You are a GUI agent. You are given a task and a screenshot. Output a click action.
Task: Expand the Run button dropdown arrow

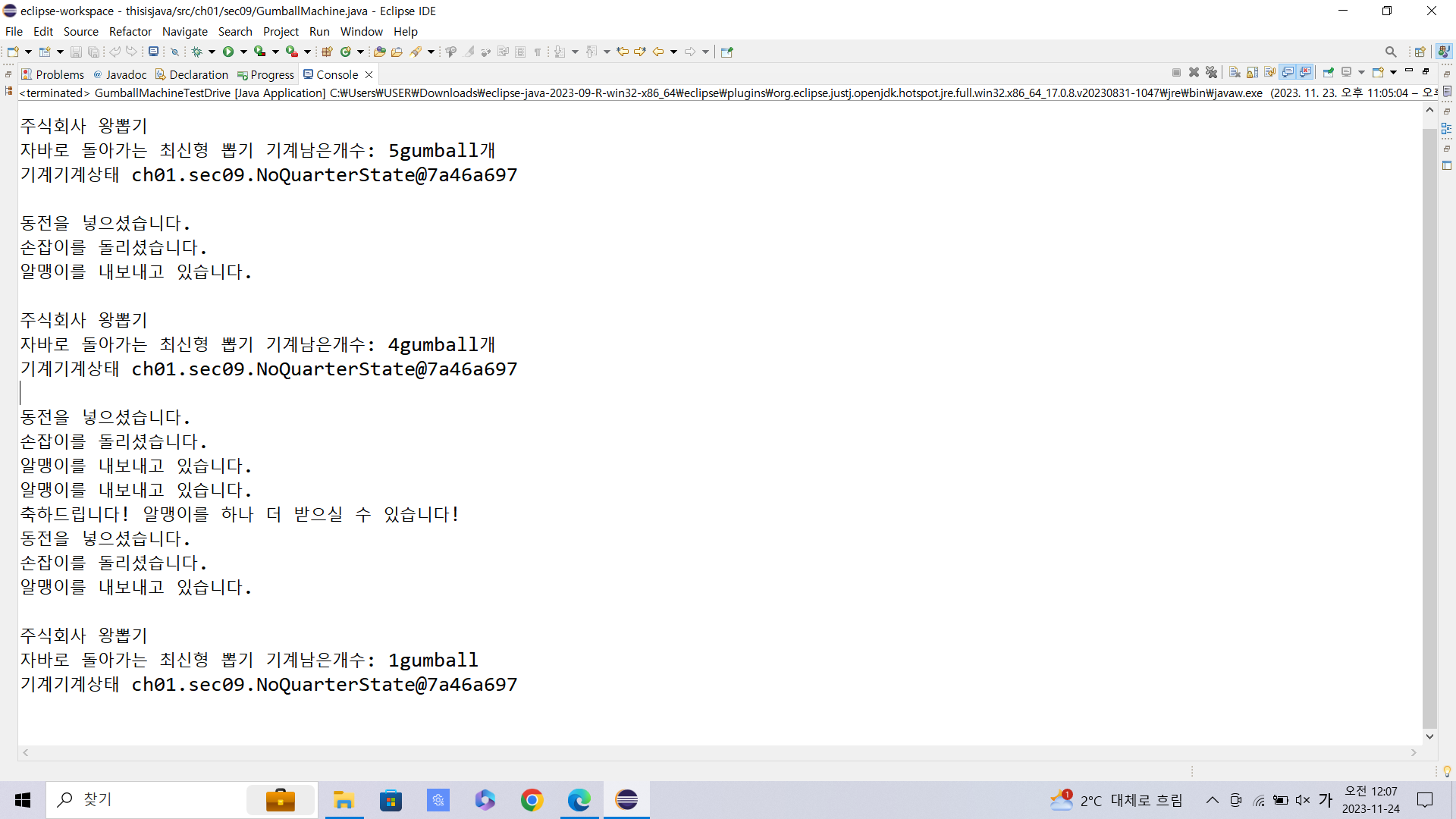point(243,52)
